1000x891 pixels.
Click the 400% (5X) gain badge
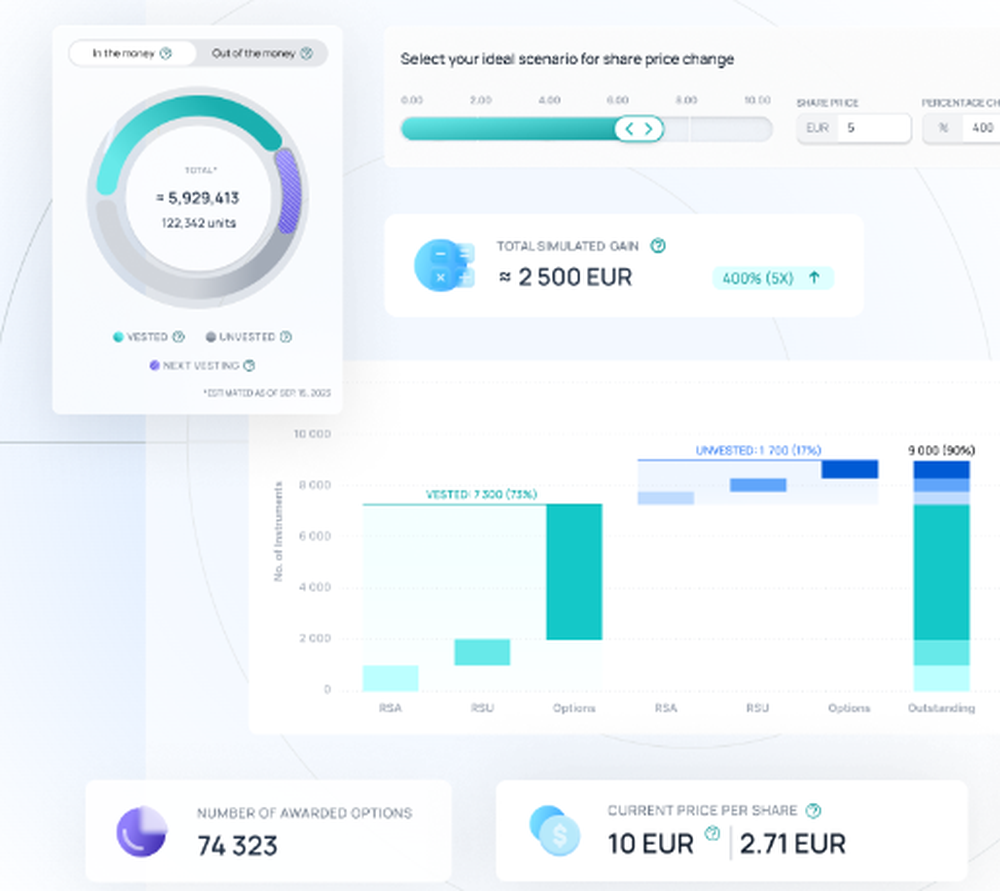pyautogui.click(x=773, y=278)
